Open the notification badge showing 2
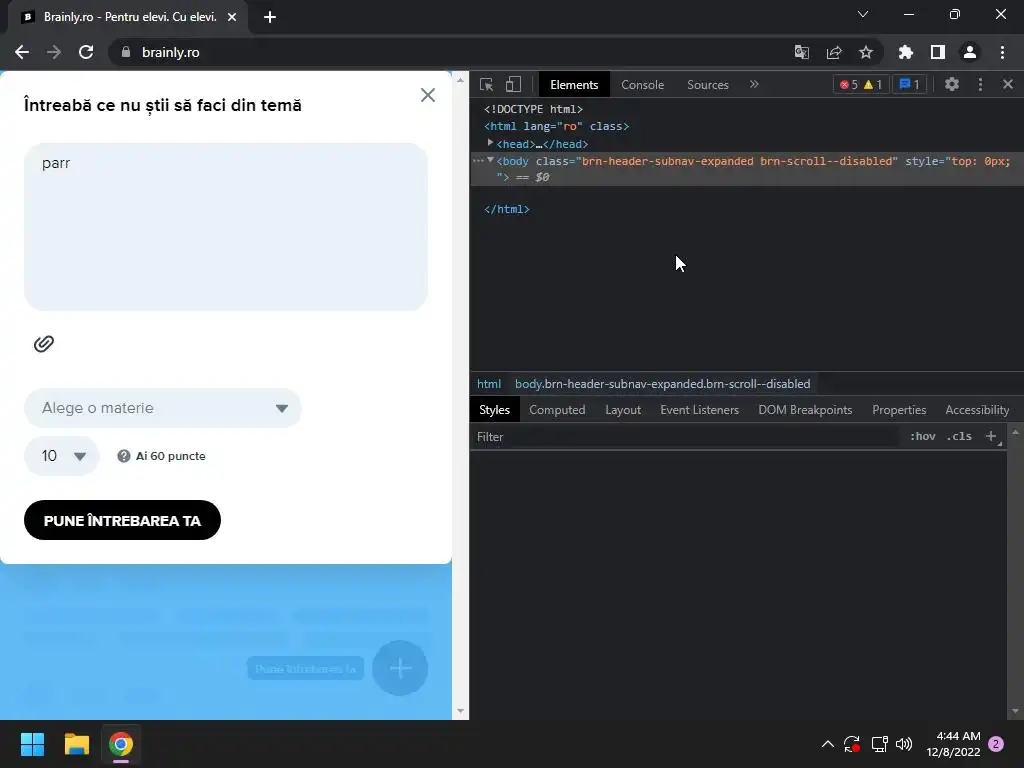Screen dimensions: 1024x768 tap(996, 744)
